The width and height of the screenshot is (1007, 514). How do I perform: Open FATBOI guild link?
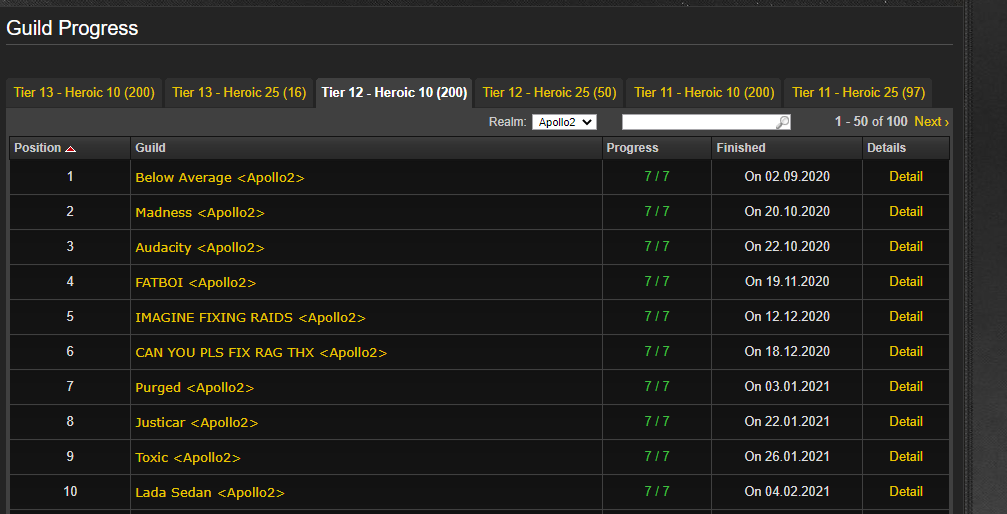pos(195,282)
